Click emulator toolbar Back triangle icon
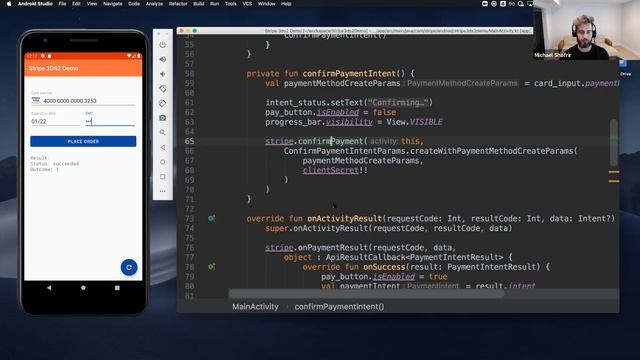 pos(162,147)
